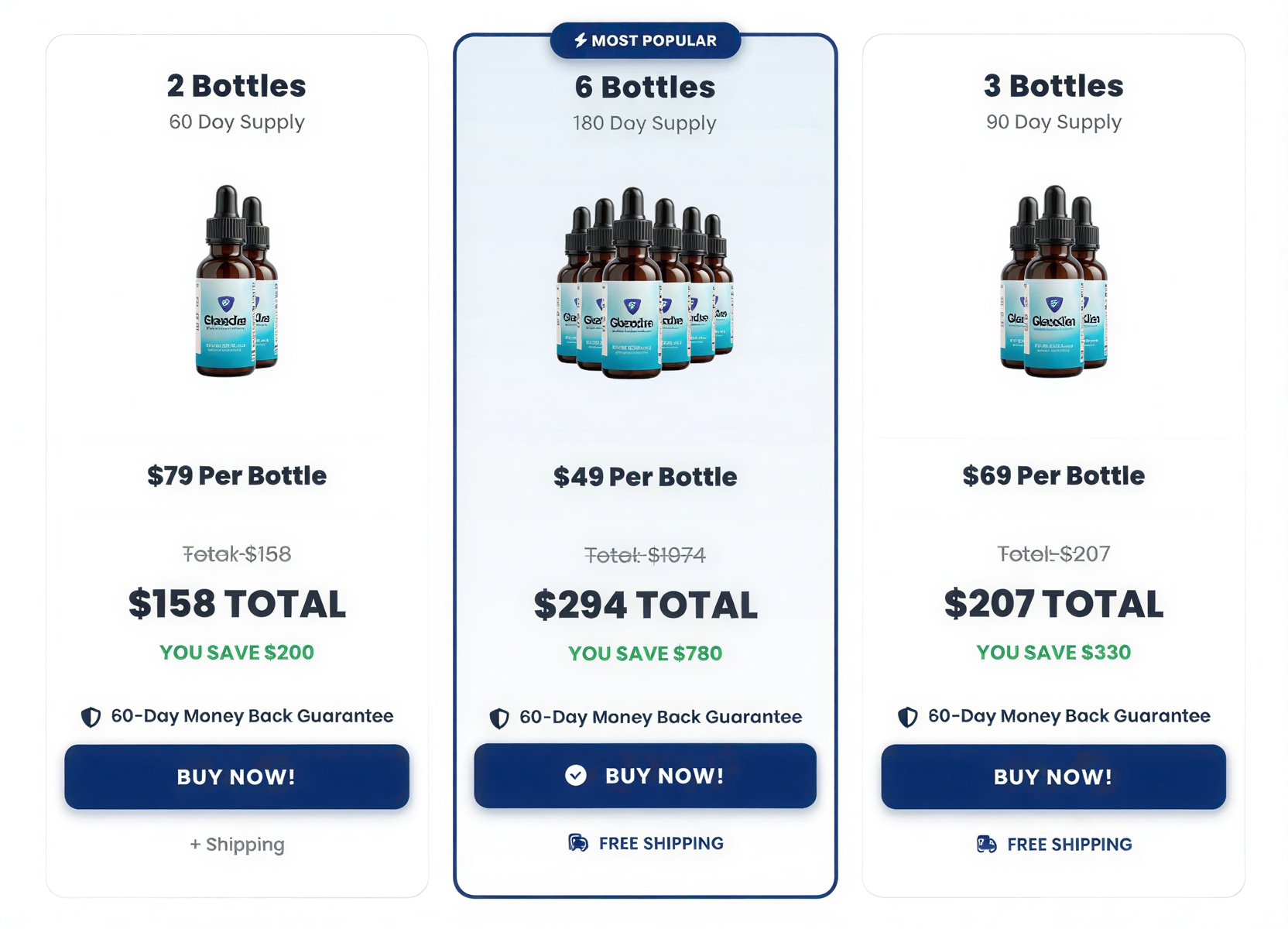Image resolution: width=1288 pixels, height=929 pixels.
Task: Click Buy Now for the 6 Bottles package
Action: point(645,776)
